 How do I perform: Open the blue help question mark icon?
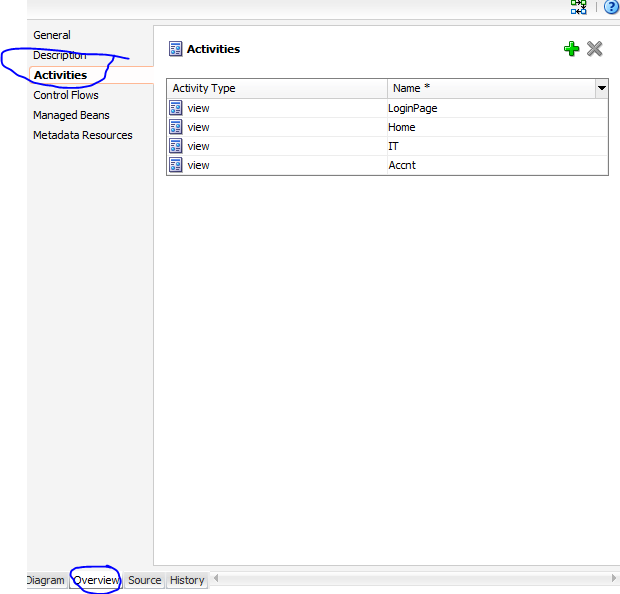[x=612, y=7]
